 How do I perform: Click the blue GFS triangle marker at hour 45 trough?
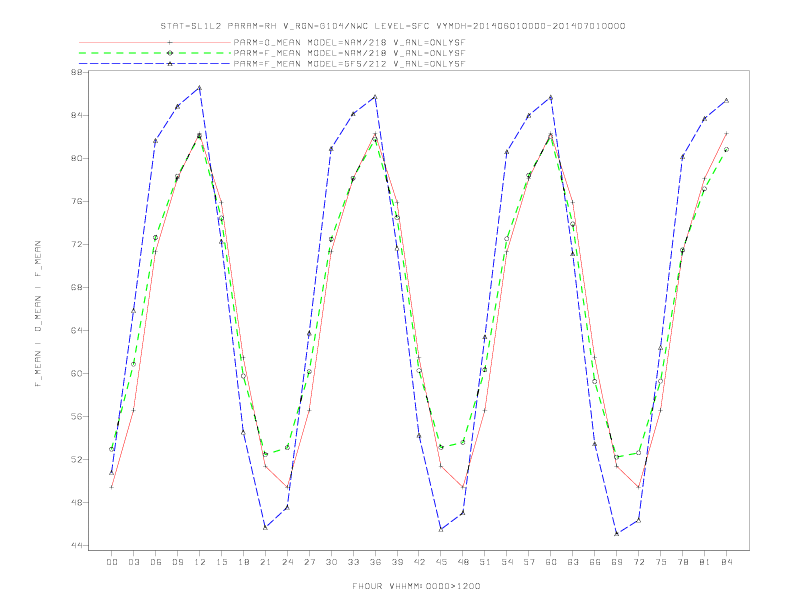(x=441, y=529)
